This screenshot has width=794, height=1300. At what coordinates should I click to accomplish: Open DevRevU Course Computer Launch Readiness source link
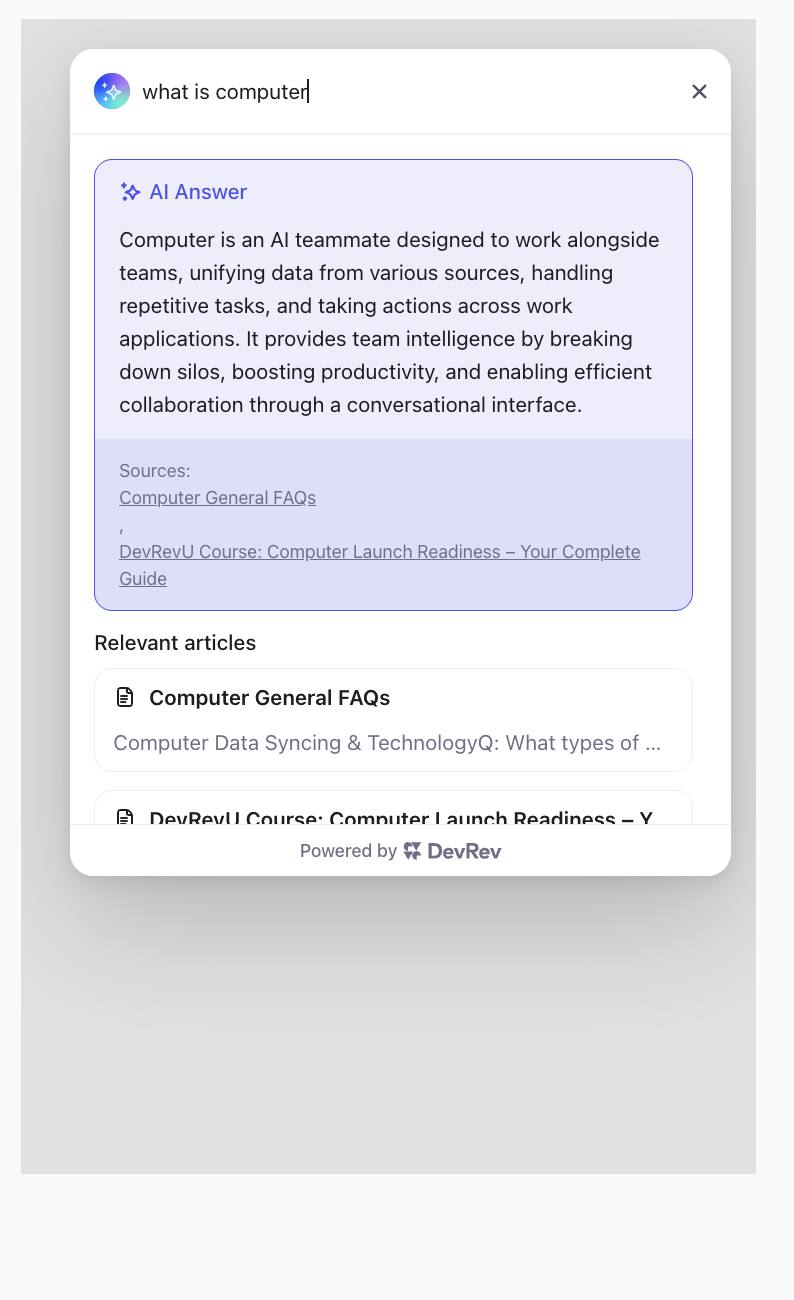coord(380,565)
